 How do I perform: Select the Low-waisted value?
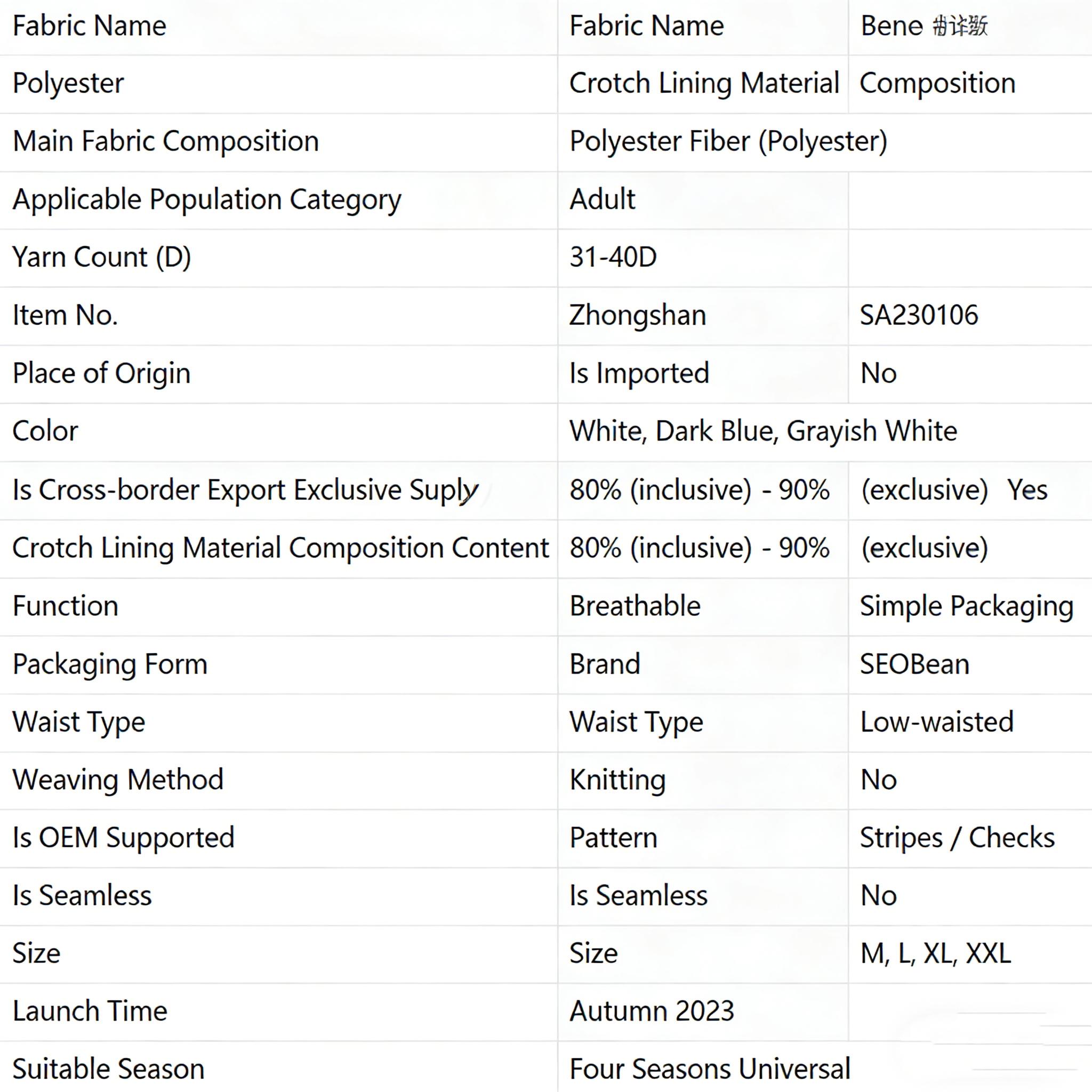936,722
